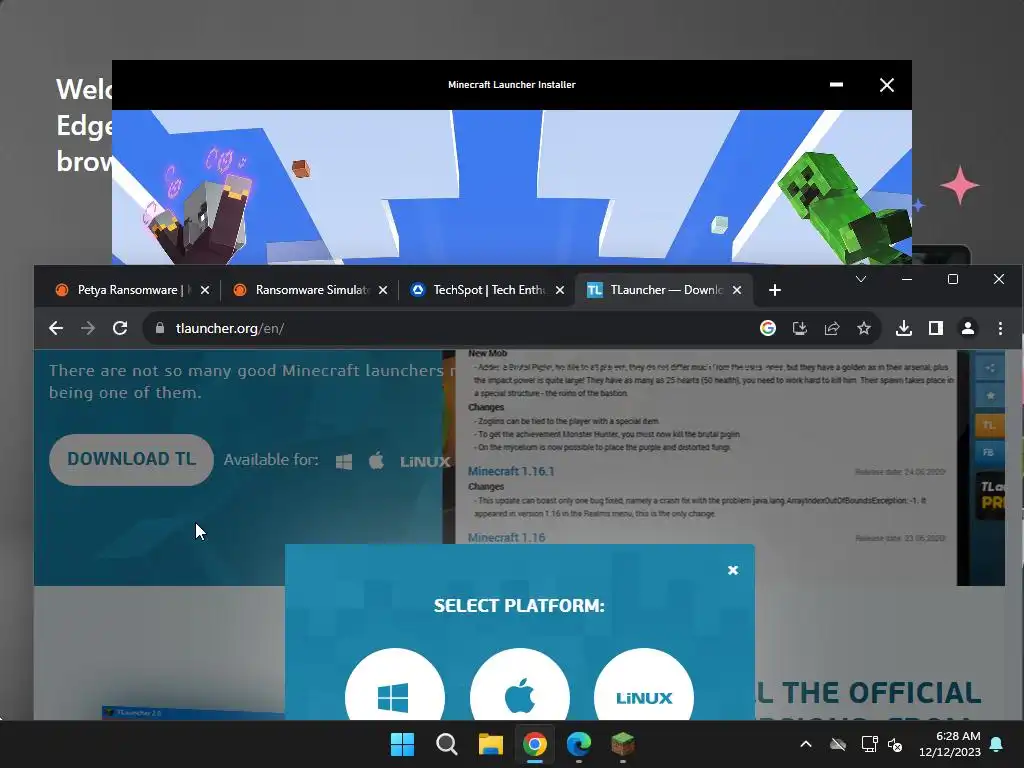Switch to the Ransomware Simulator tab

pyautogui.click(x=310, y=290)
